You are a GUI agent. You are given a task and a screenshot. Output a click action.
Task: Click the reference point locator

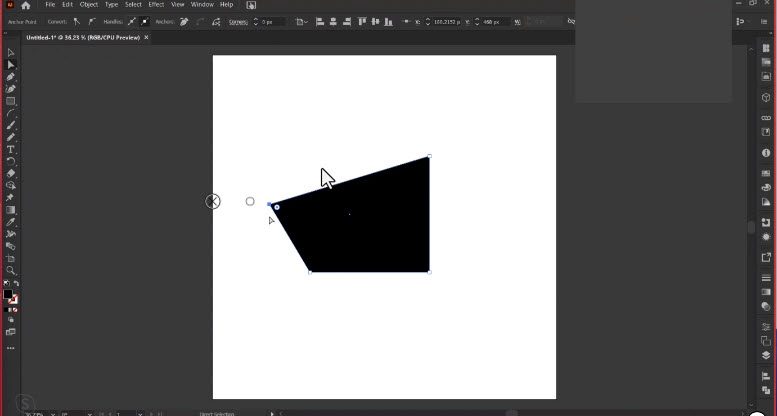(x=406, y=22)
